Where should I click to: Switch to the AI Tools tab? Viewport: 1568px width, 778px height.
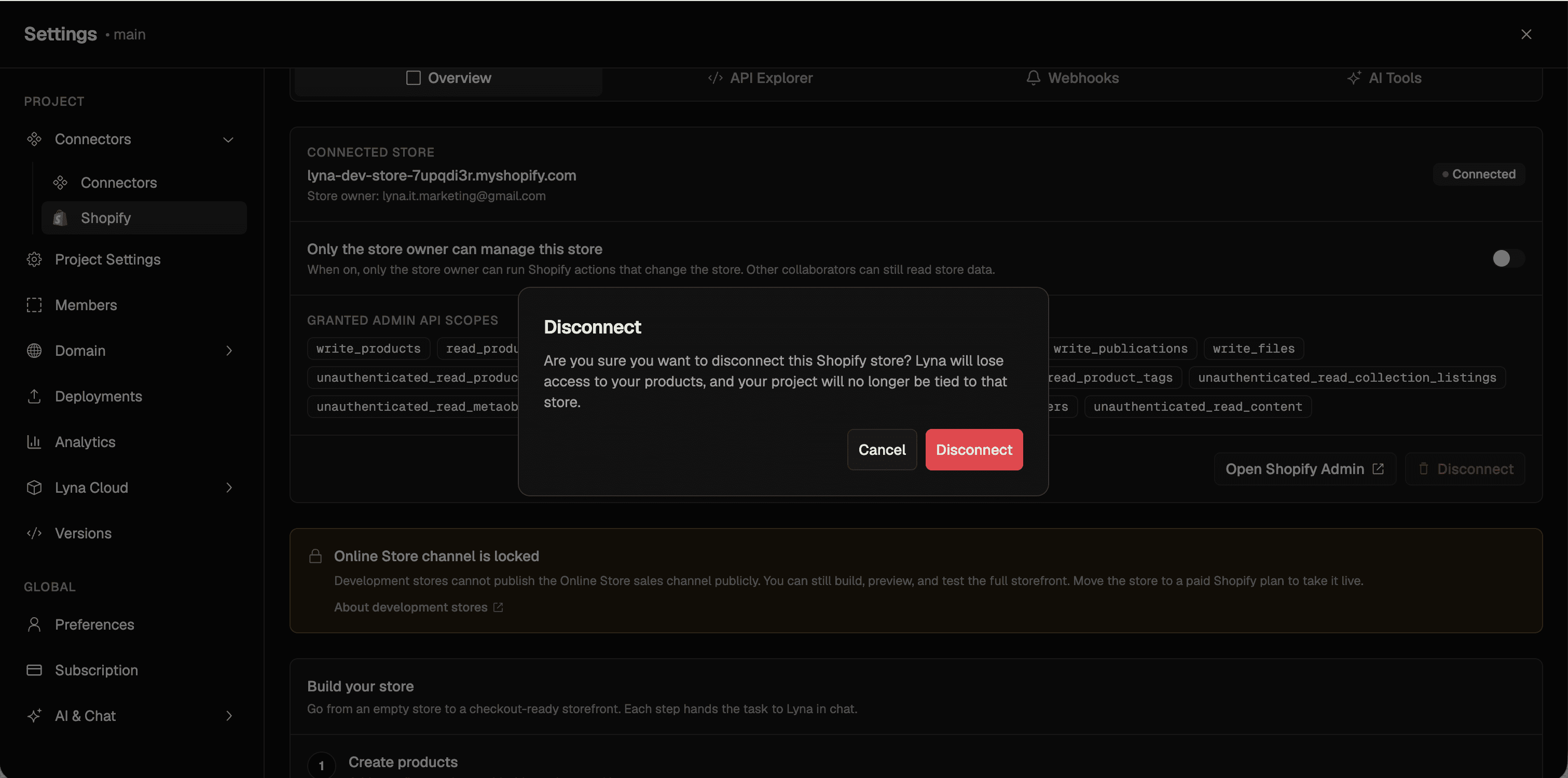click(1384, 78)
